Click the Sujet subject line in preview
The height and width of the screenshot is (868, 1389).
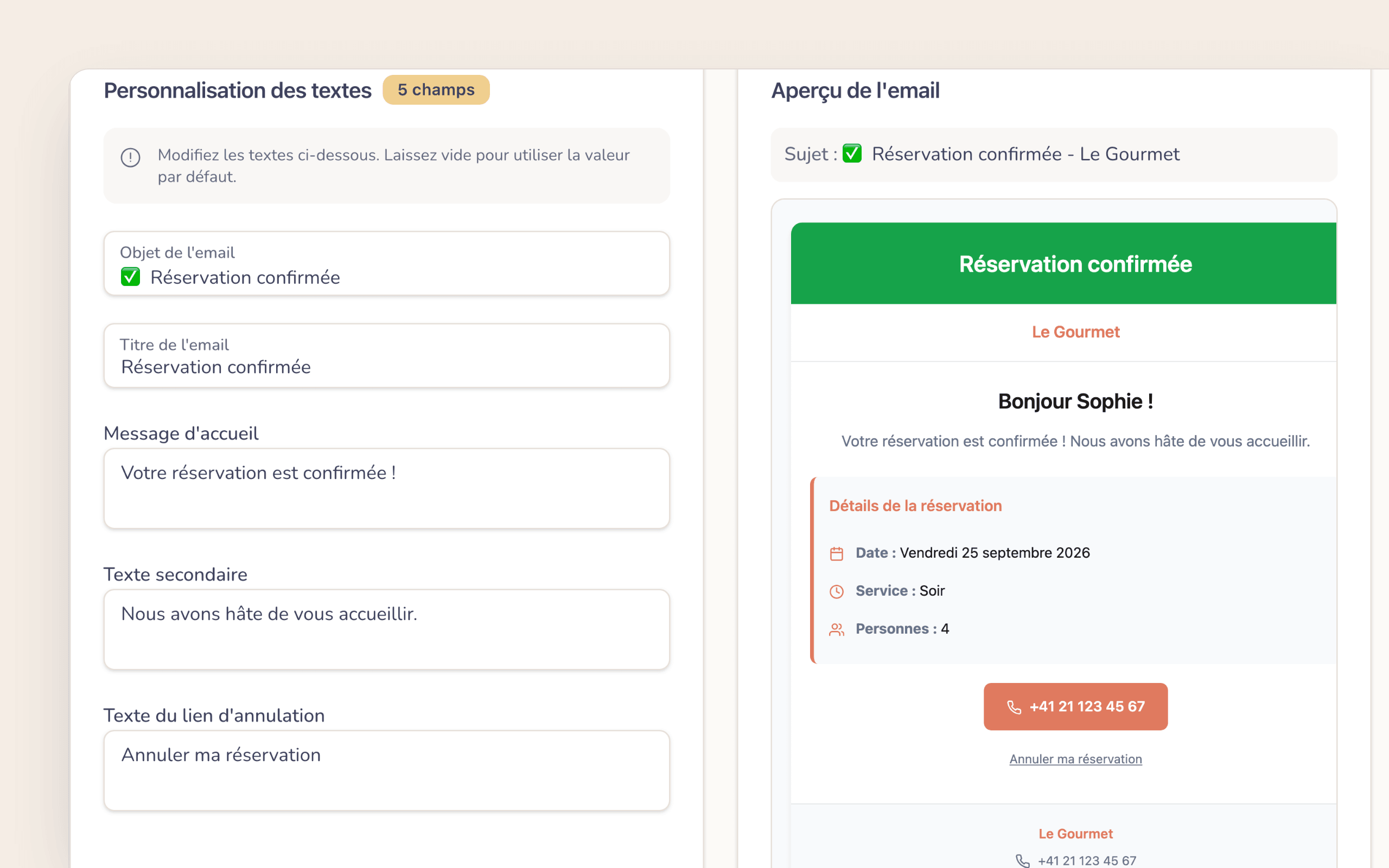1054,155
